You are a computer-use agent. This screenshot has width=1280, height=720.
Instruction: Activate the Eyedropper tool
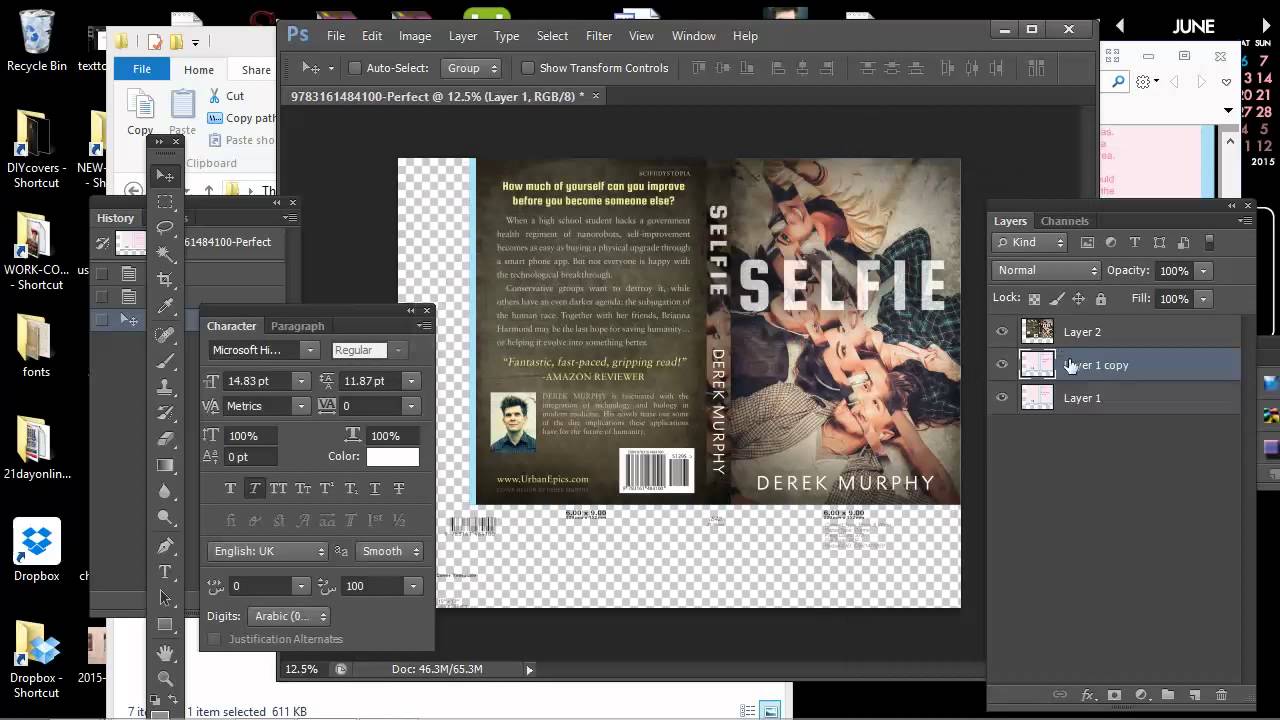point(166,306)
